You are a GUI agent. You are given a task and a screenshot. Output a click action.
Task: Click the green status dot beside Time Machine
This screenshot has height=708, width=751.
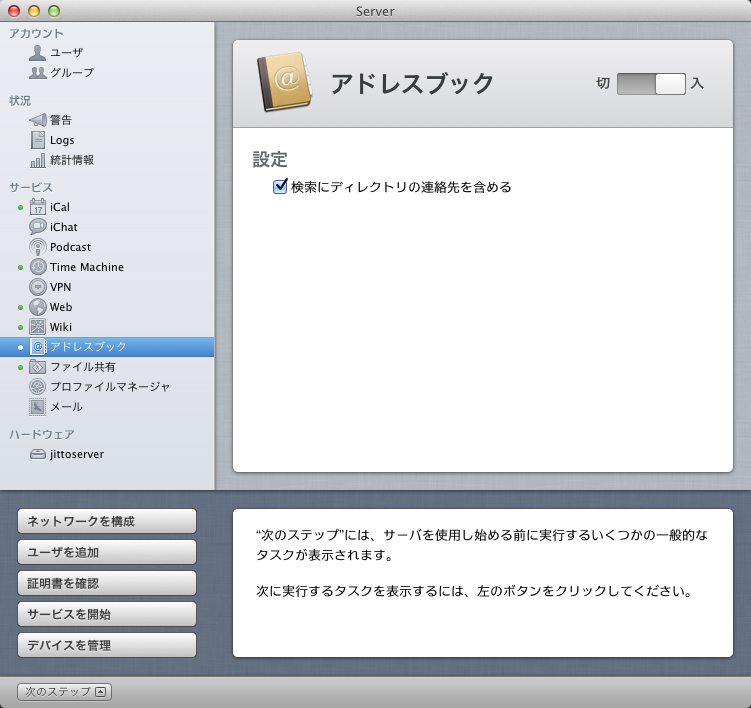tap(20, 267)
